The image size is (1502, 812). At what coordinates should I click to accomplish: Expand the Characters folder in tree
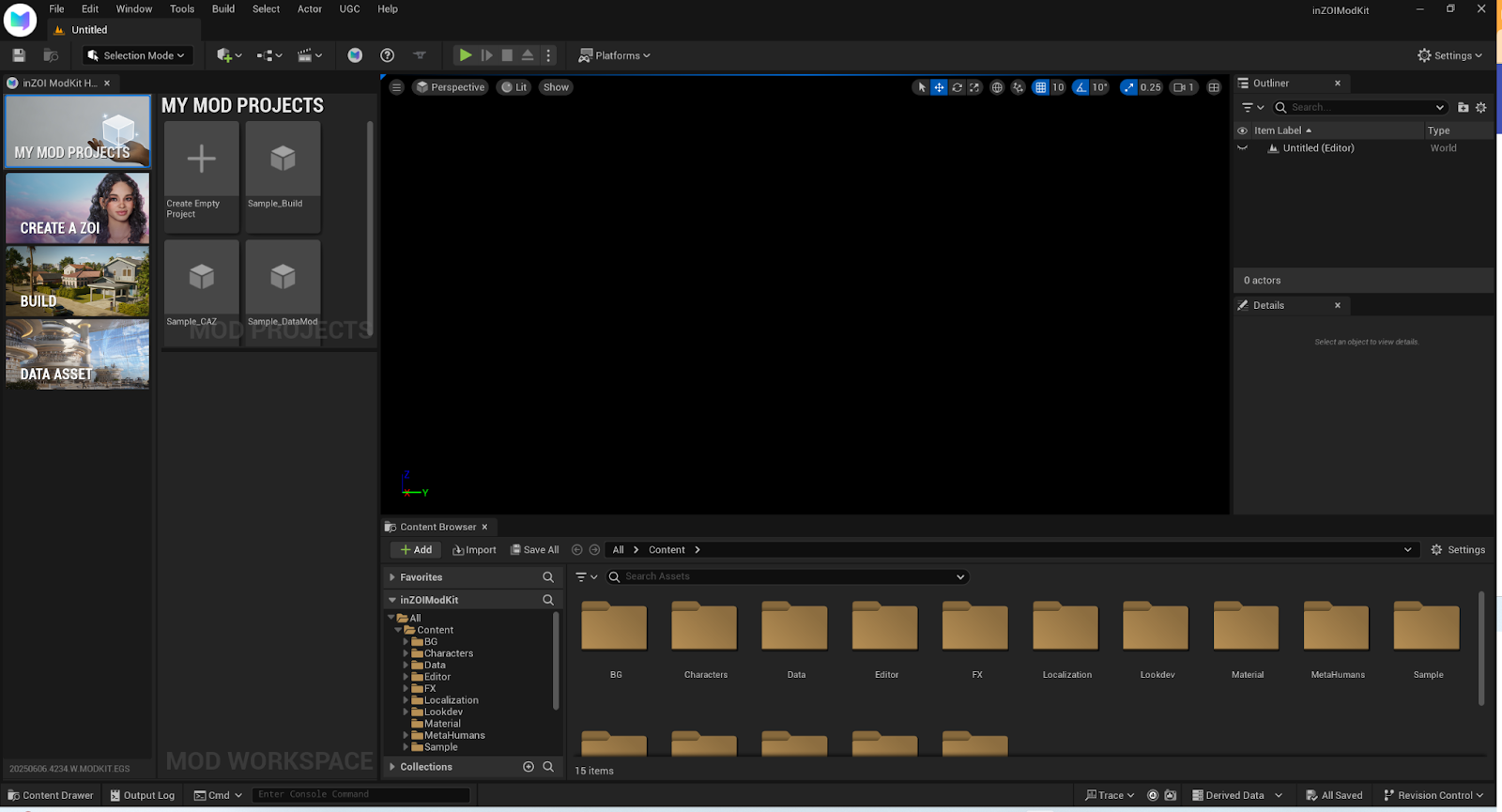tap(406, 653)
